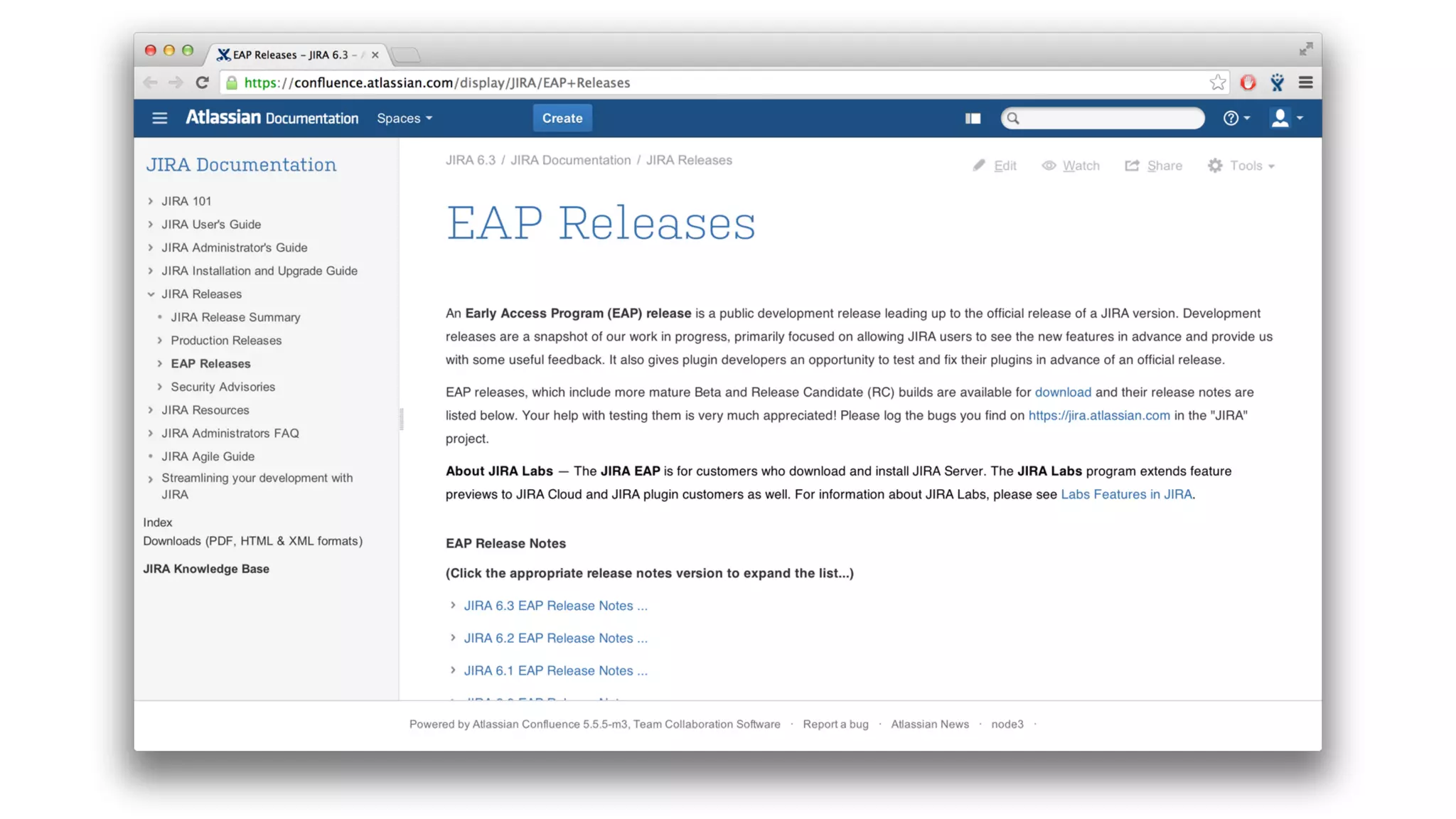The image size is (1456, 819).
Task: Click the sidebar resize divider handle
Action: point(401,419)
